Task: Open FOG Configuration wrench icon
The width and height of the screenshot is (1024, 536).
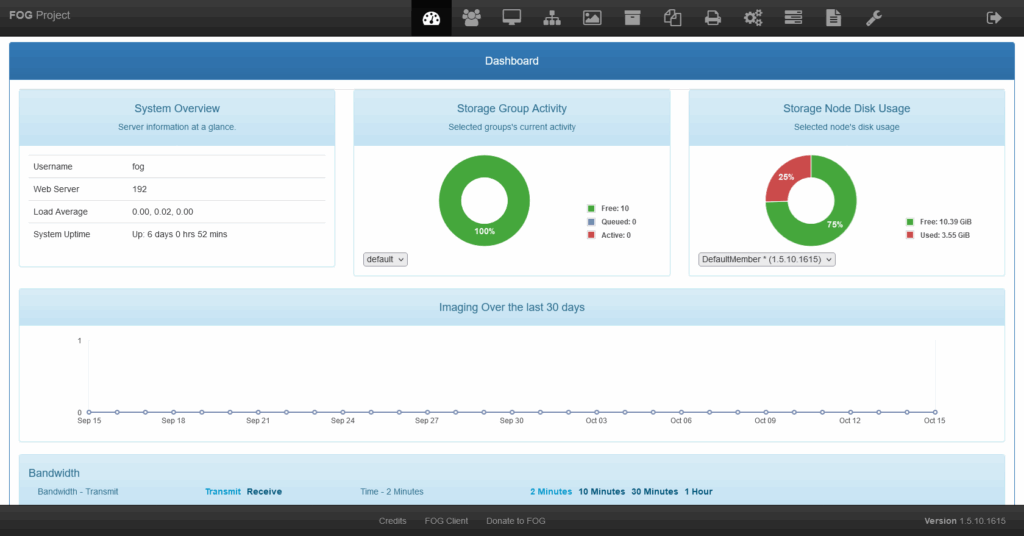Action: pos(873,18)
